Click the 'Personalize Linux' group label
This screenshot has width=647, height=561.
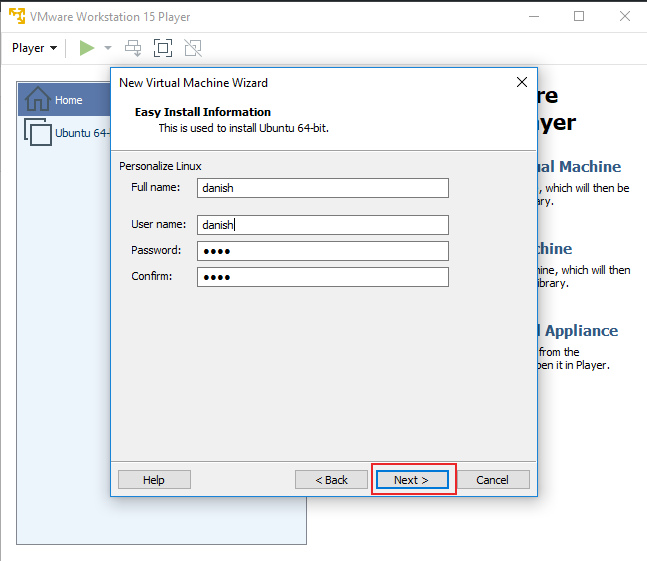pyautogui.click(x=160, y=166)
